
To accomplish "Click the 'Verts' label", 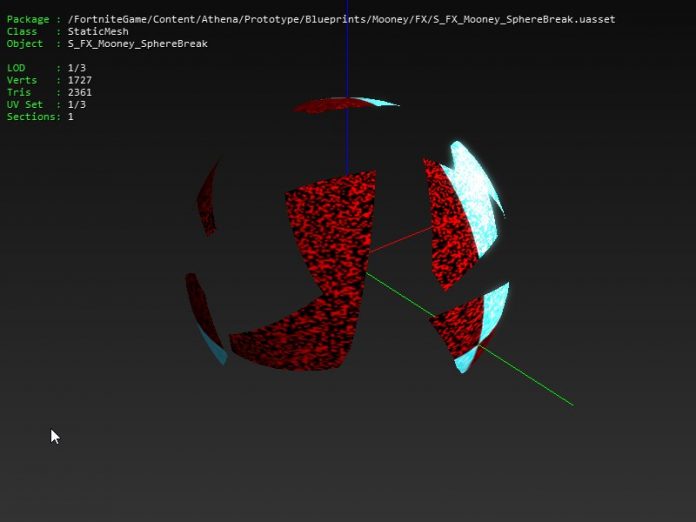I will pos(22,80).
